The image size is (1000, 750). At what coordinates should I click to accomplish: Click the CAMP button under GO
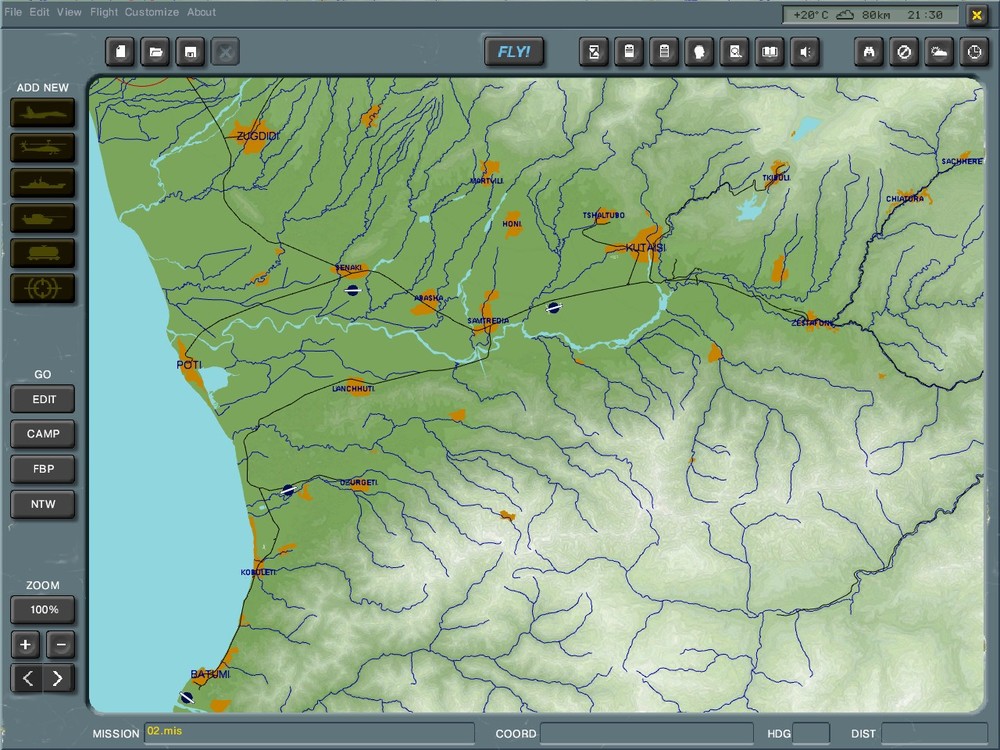[x=42, y=434]
